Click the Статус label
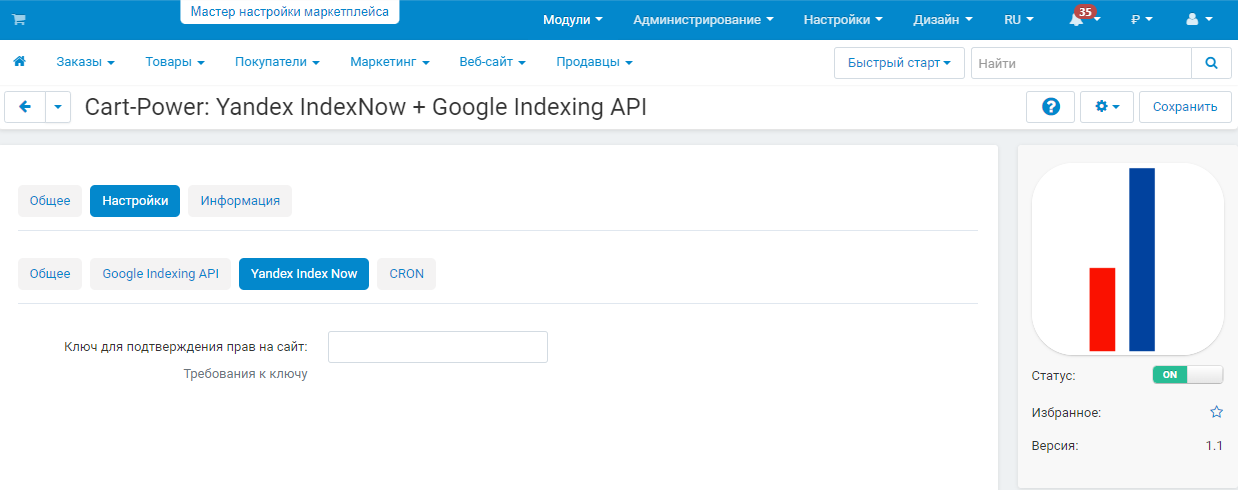Screen dimensions: 1238x490 1053,376
